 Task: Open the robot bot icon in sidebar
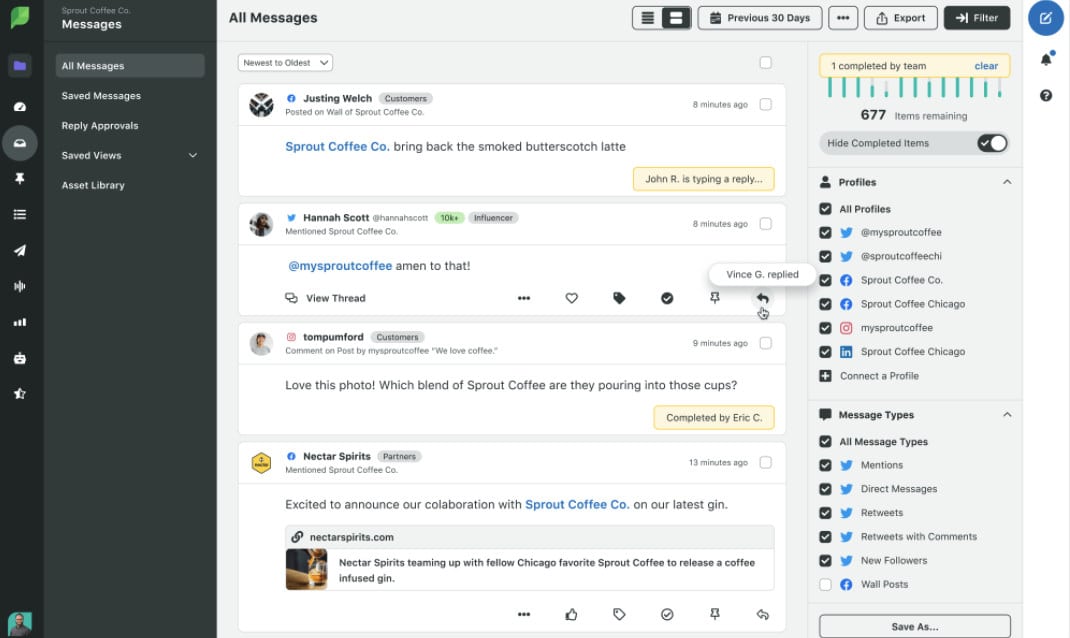pyautogui.click(x=20, y=358)
